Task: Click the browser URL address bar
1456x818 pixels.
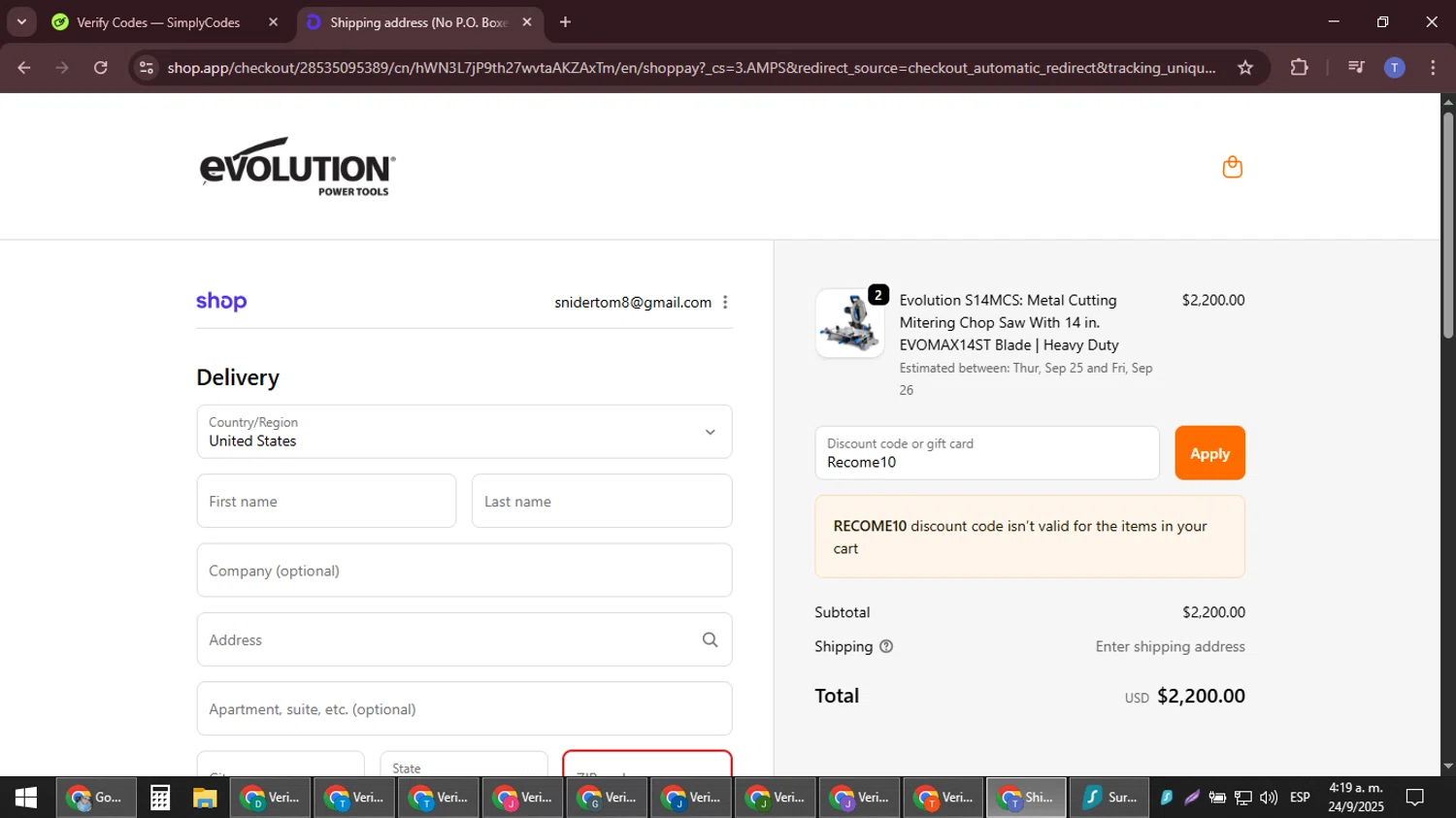Action: click(690, 68)
